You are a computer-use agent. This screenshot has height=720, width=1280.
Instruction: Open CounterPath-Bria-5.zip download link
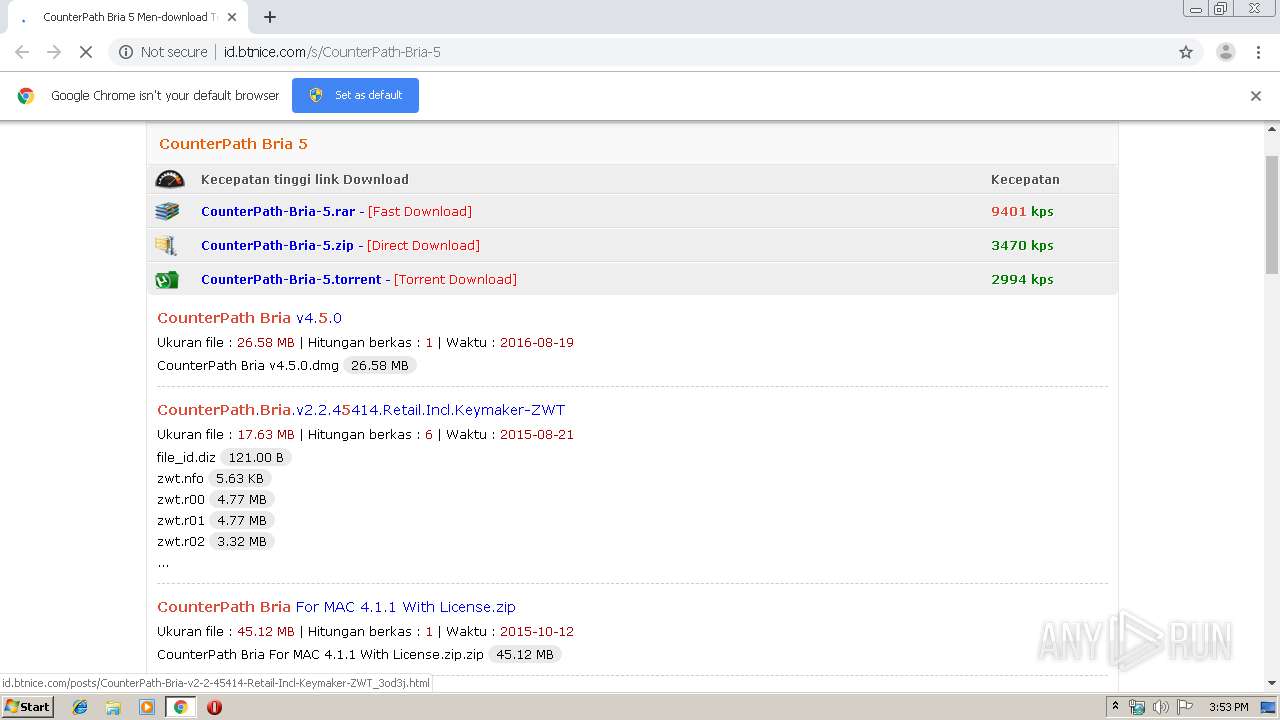[277, 245]
